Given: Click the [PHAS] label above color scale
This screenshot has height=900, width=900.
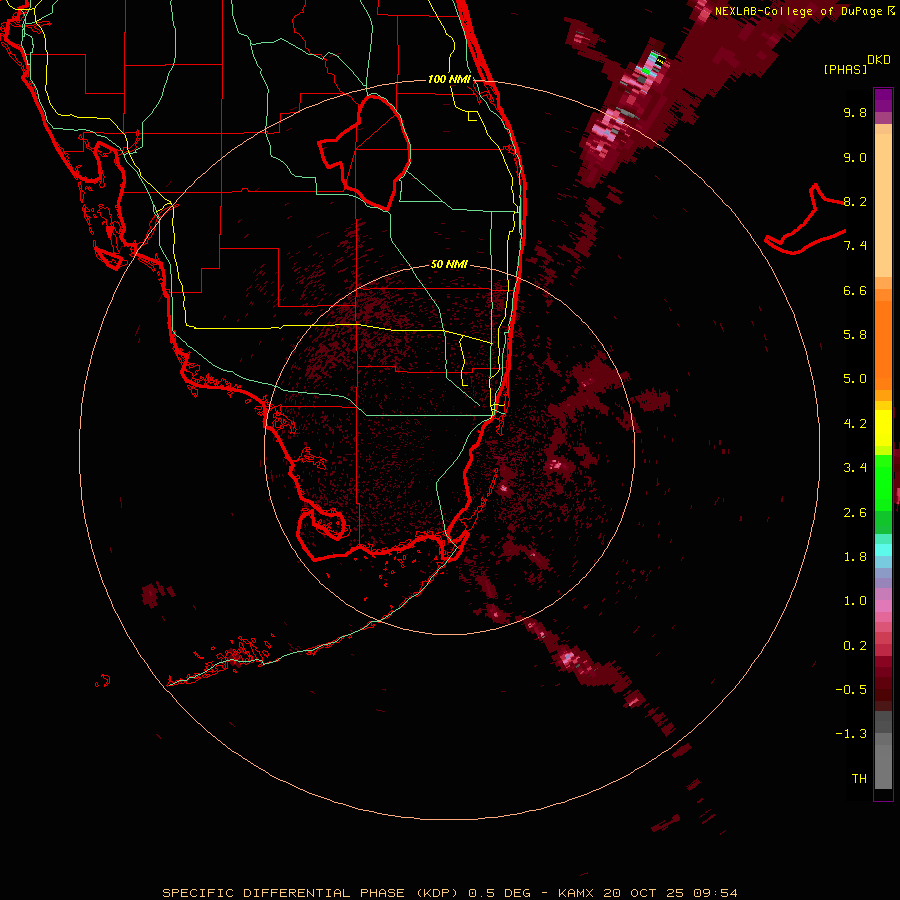Looking at the screenshot, I should tap(845, 69).
